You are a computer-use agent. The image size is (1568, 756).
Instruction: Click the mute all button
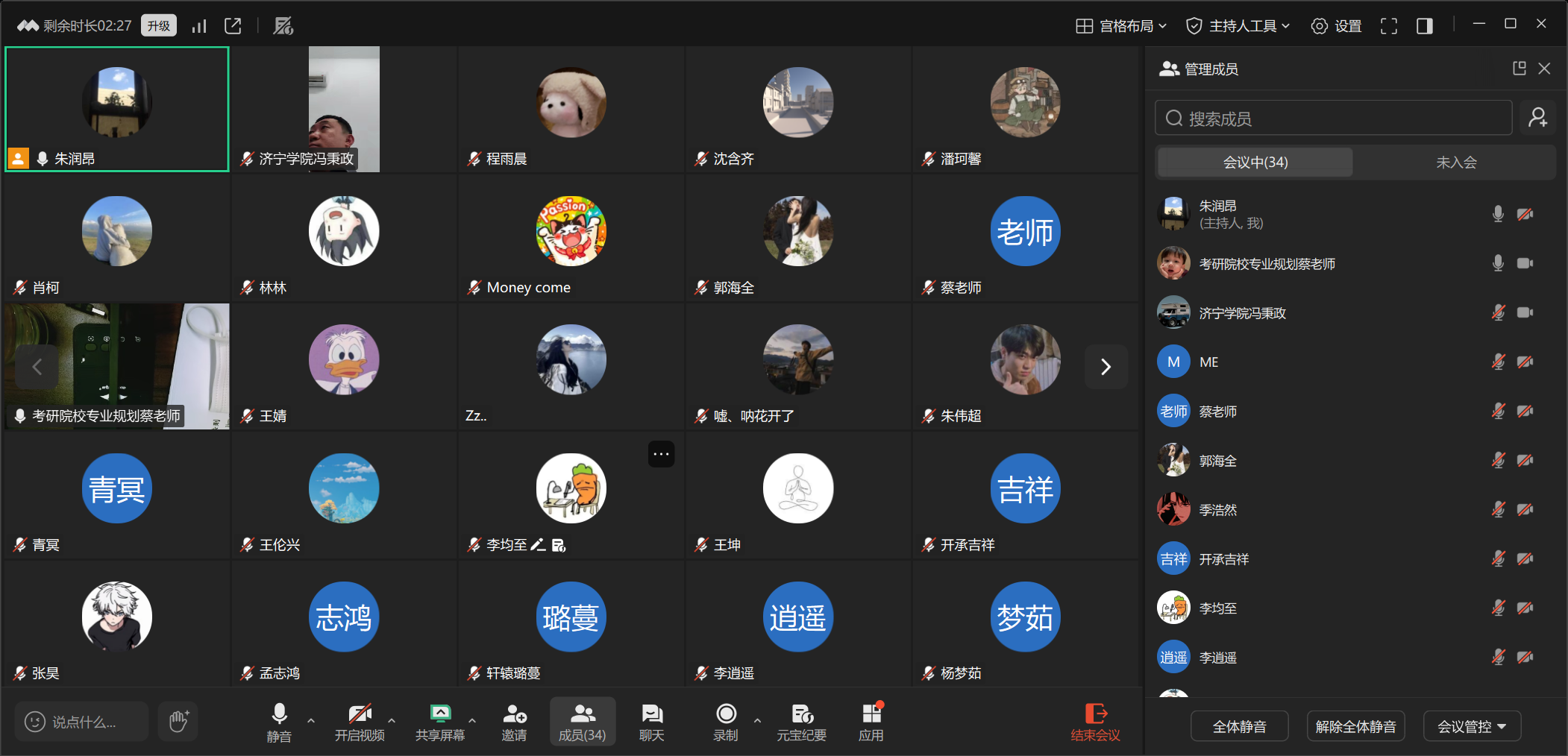1239,726
